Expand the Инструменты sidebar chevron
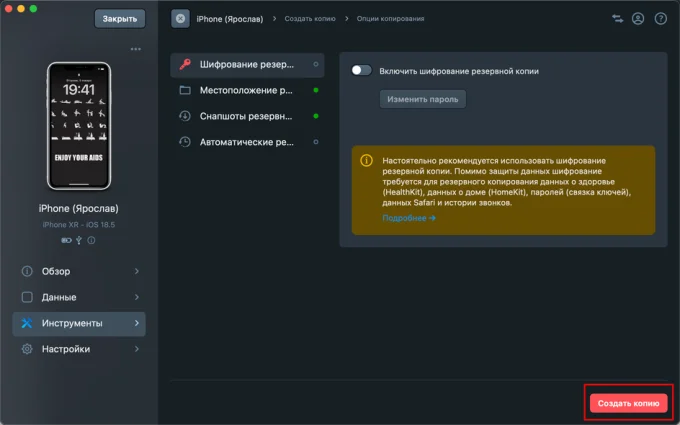 point(136,323)
